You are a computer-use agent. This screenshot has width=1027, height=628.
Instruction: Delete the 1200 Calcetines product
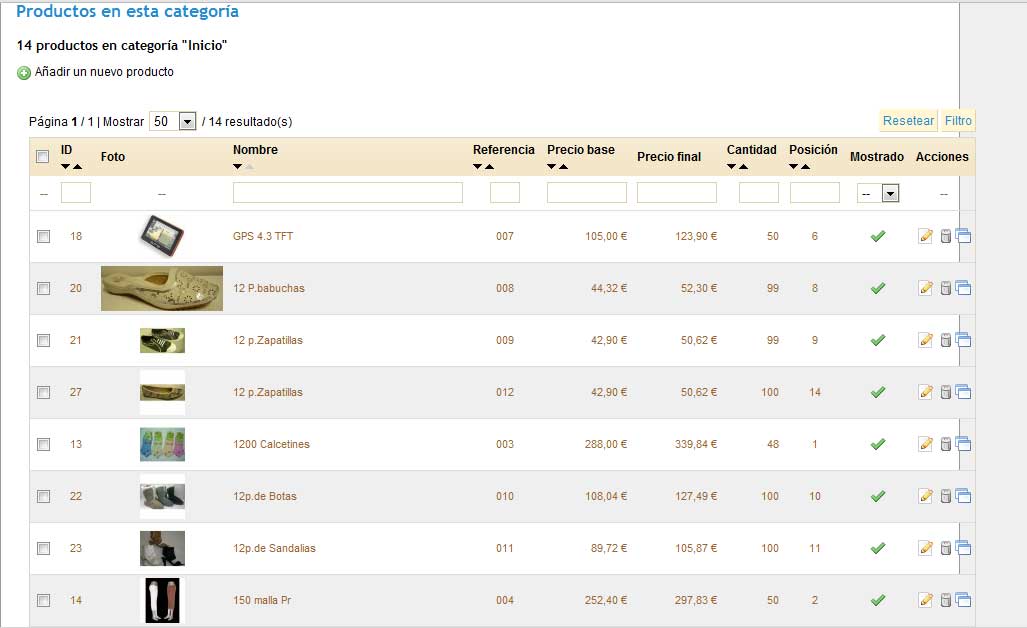click(x=946, y=444)
